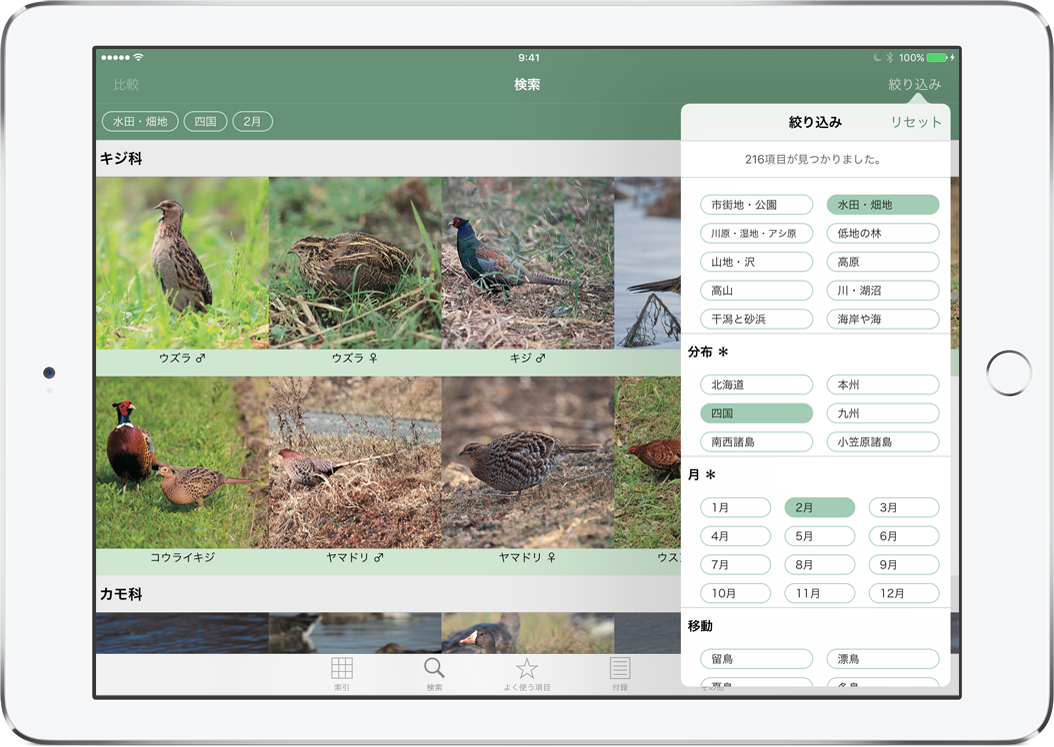
Task: Open the よく使う項目 favorites tab
Action: [x=527, y=674]
